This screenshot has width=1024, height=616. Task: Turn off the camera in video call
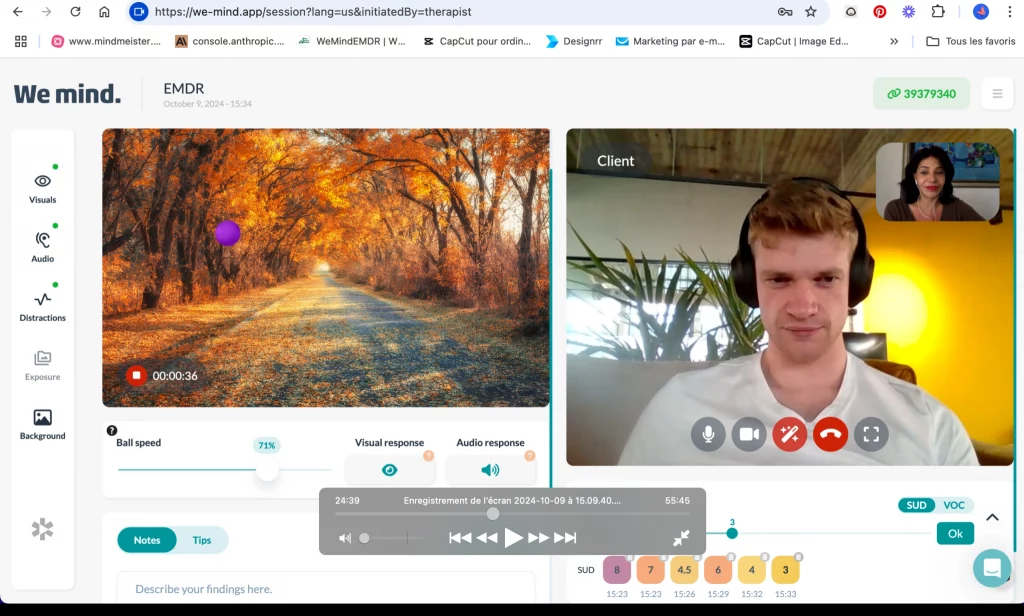point(748,434)
